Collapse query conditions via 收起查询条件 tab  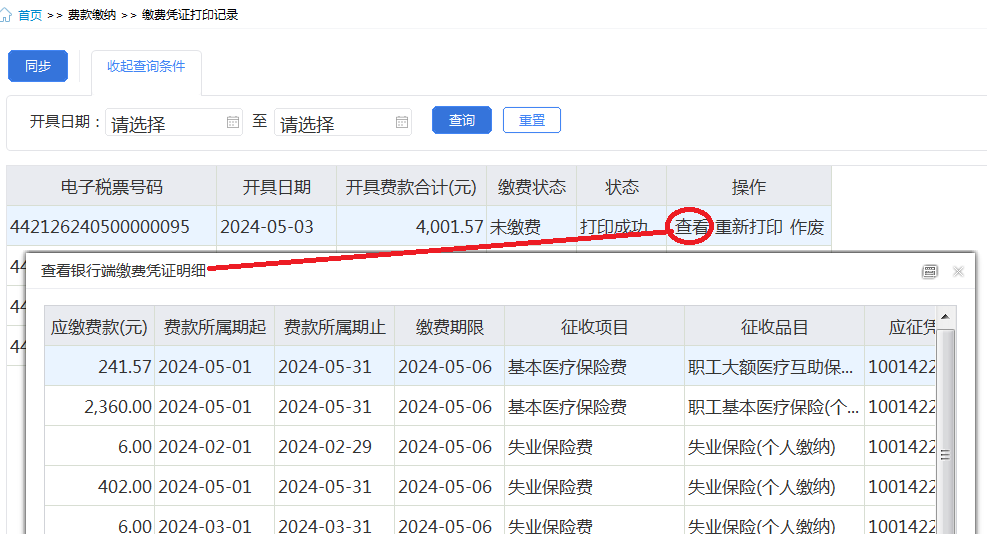click(x=146, y=66)
